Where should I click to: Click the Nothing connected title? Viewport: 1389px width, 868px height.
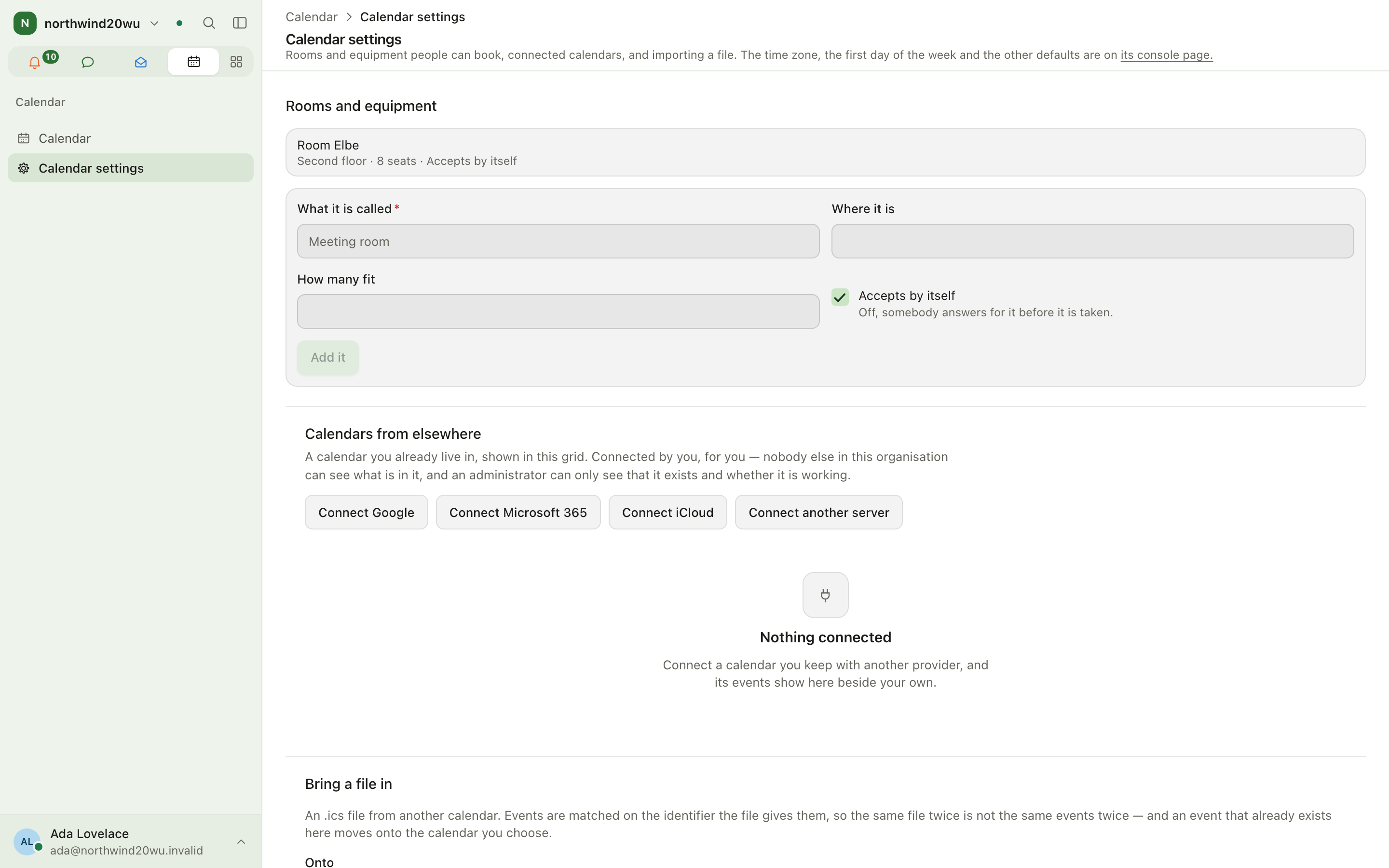[x=825, y=637]
